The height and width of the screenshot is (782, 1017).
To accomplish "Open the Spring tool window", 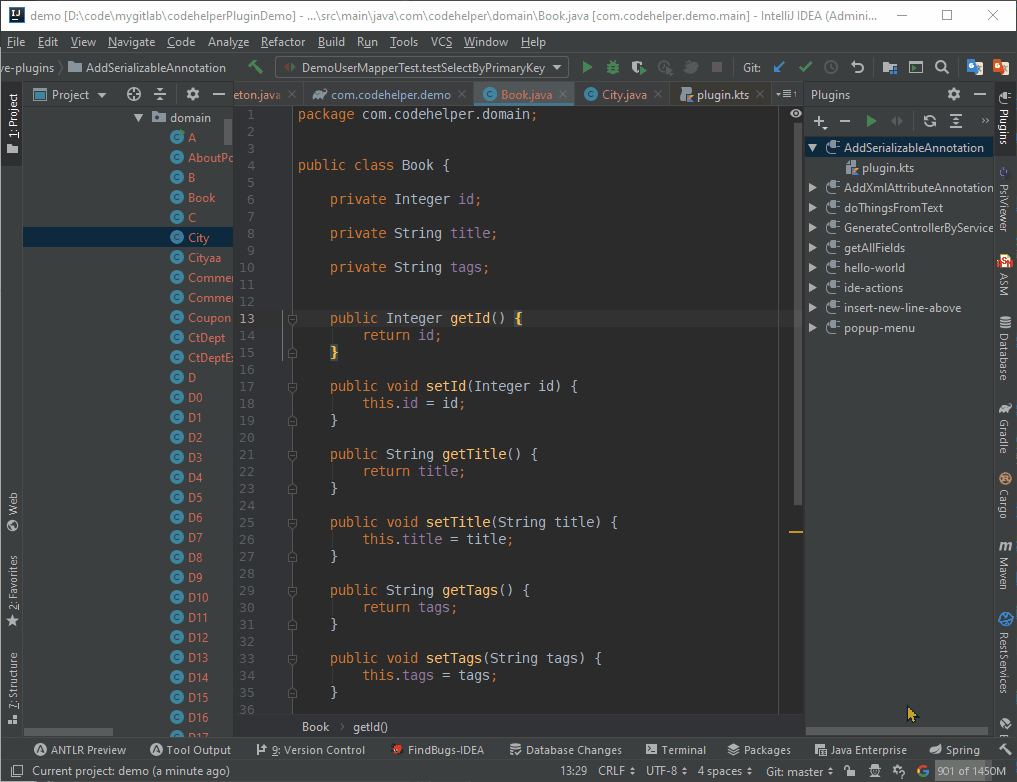I will point(954,750).
